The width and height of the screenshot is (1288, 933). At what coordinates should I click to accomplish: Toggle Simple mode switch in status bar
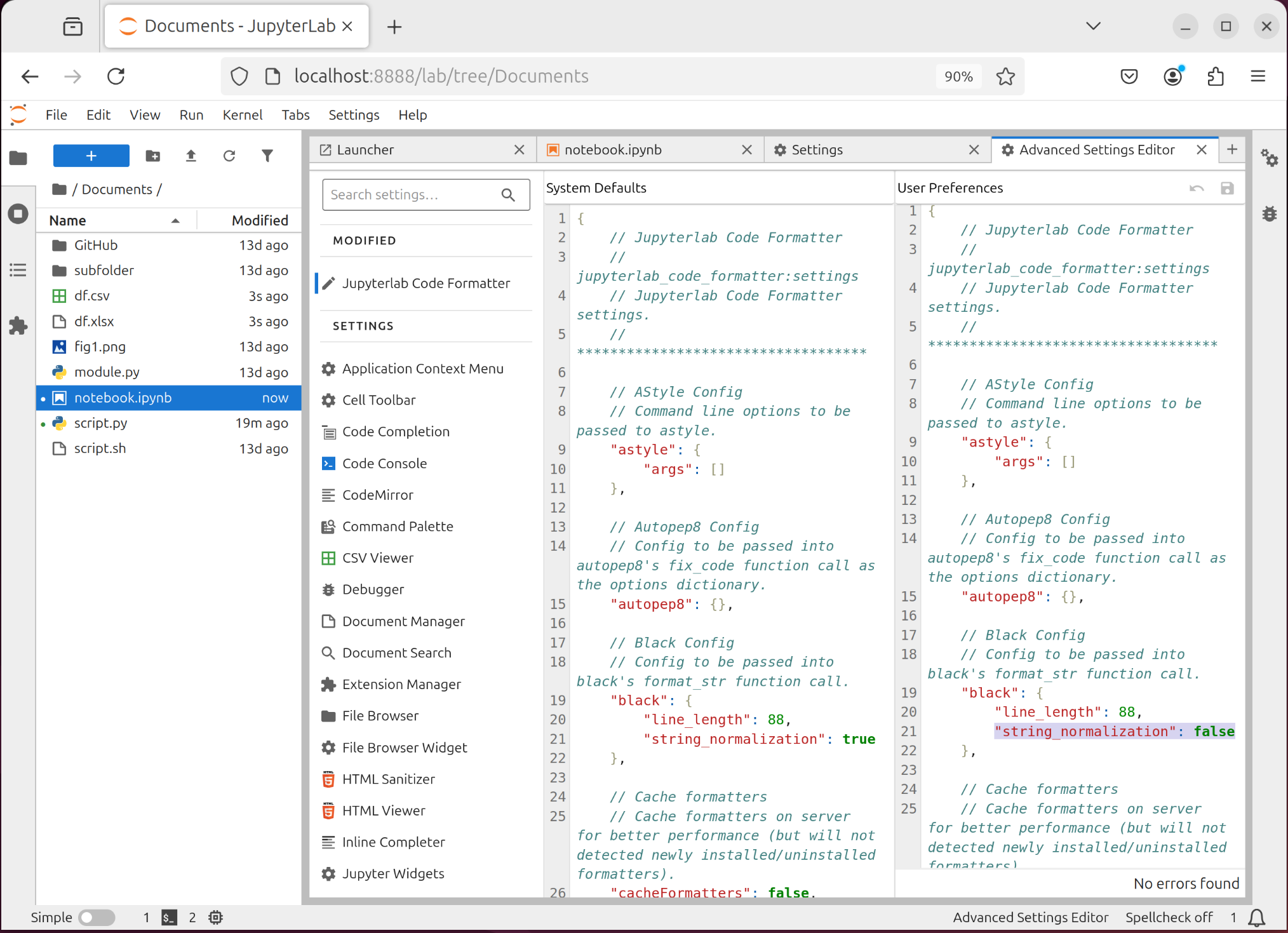pos(97,917)
